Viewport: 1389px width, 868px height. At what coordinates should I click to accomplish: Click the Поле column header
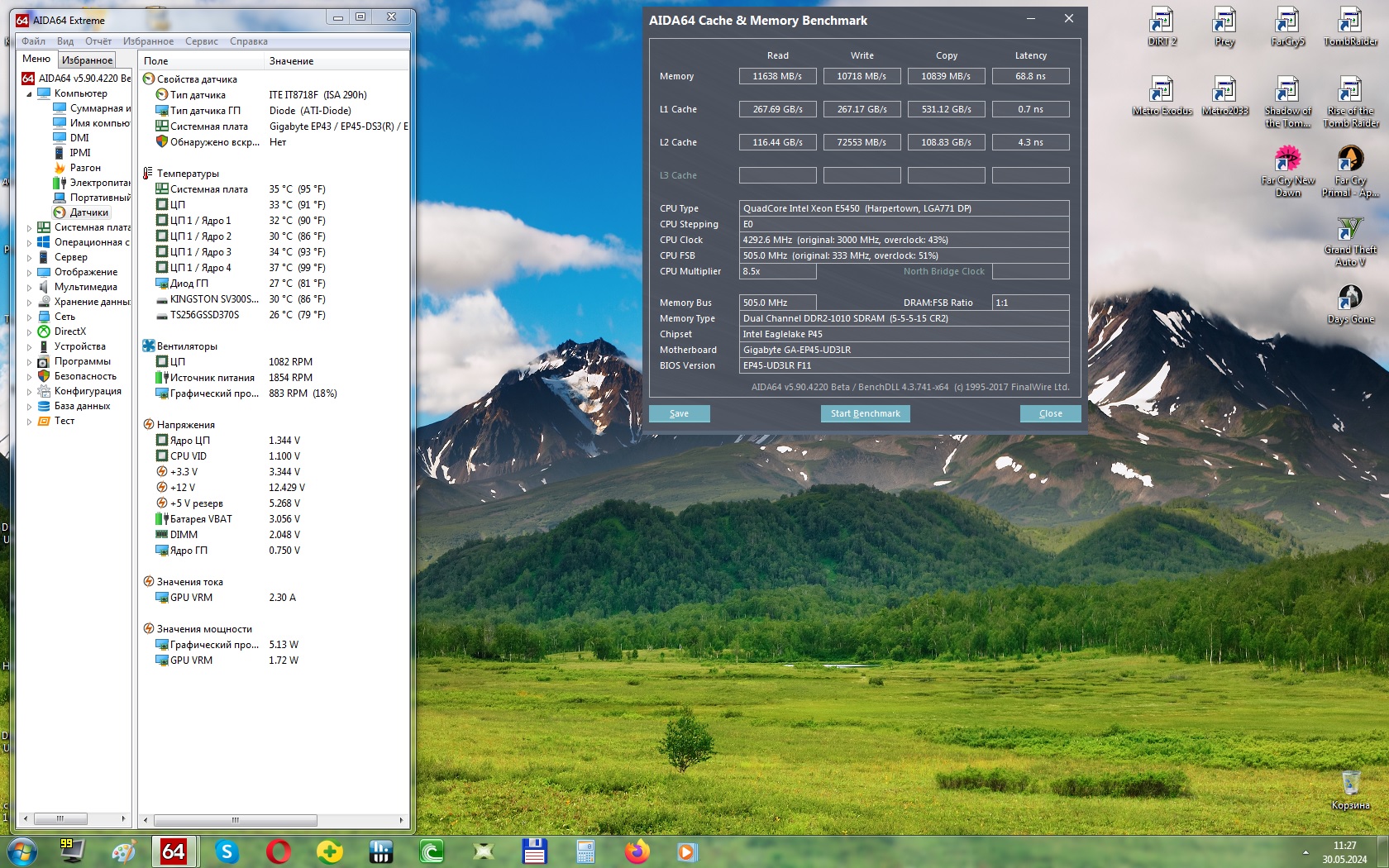pos(201,61)
